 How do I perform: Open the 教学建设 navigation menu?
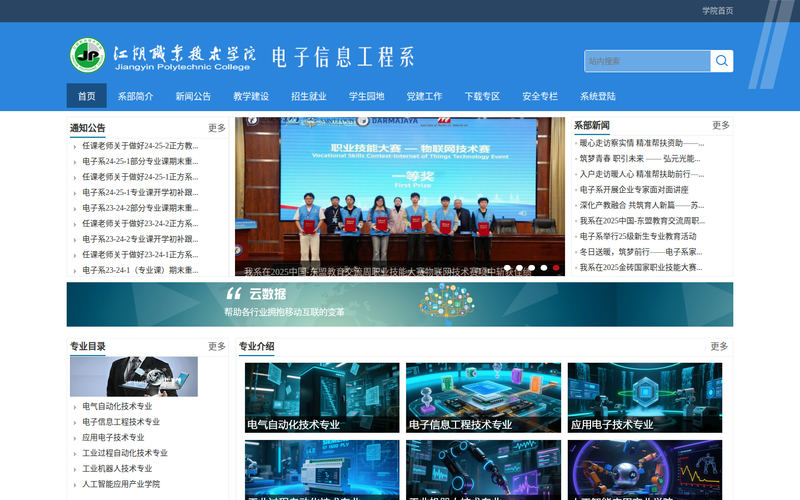251,96
